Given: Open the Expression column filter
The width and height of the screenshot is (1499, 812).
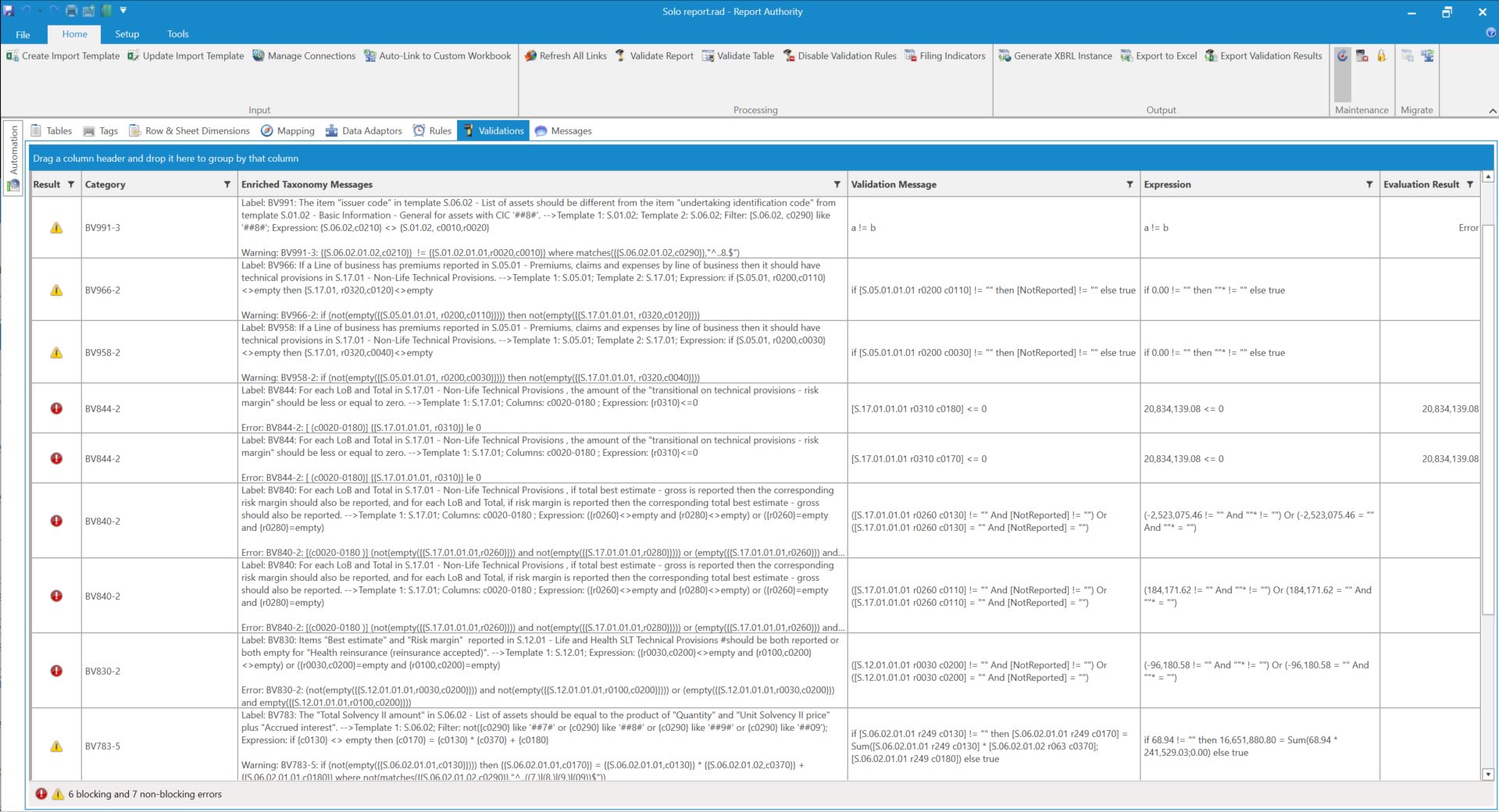Looking at the screenshot, I should tap(1369, 185).
